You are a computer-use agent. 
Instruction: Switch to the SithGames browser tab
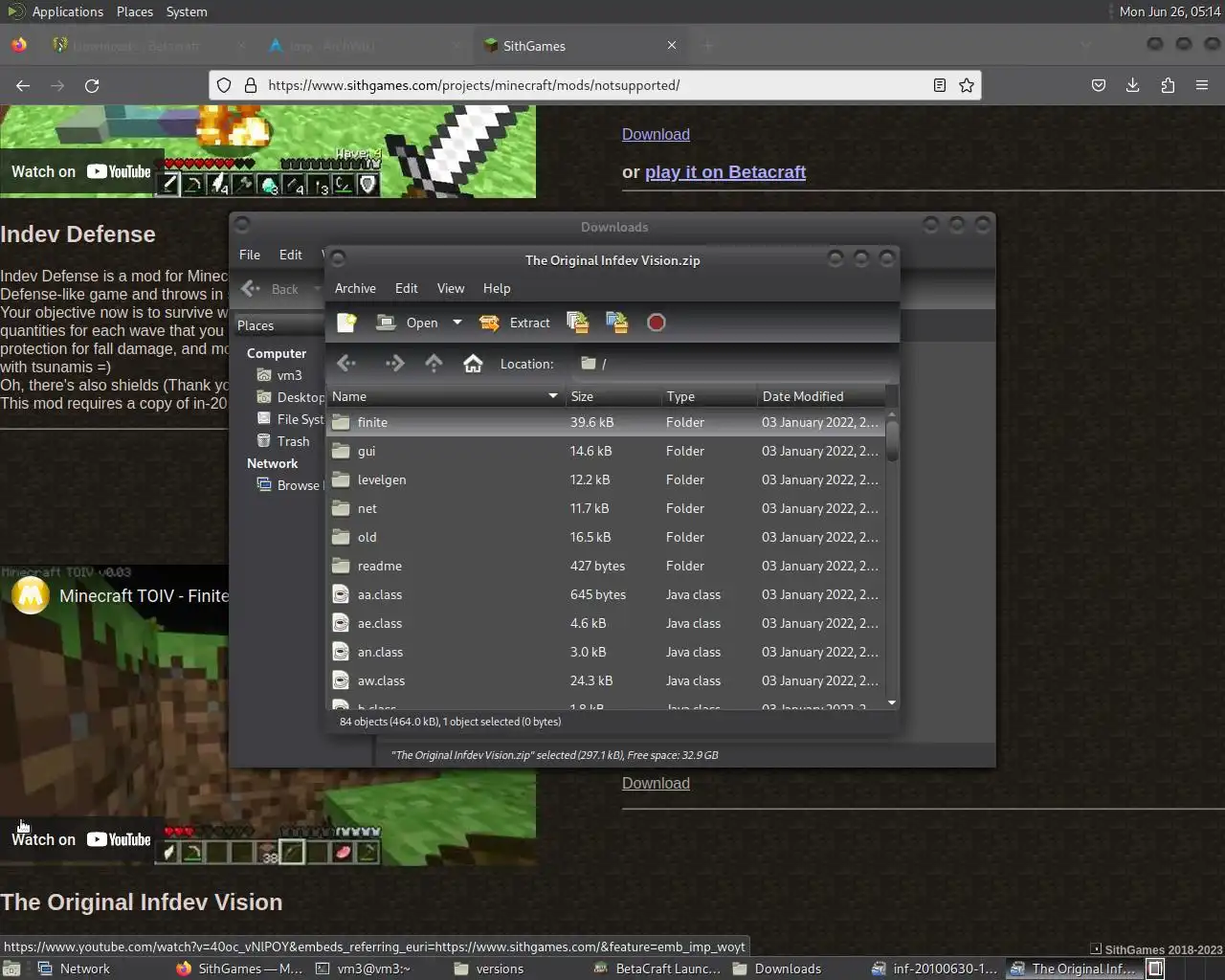[581, 45]
